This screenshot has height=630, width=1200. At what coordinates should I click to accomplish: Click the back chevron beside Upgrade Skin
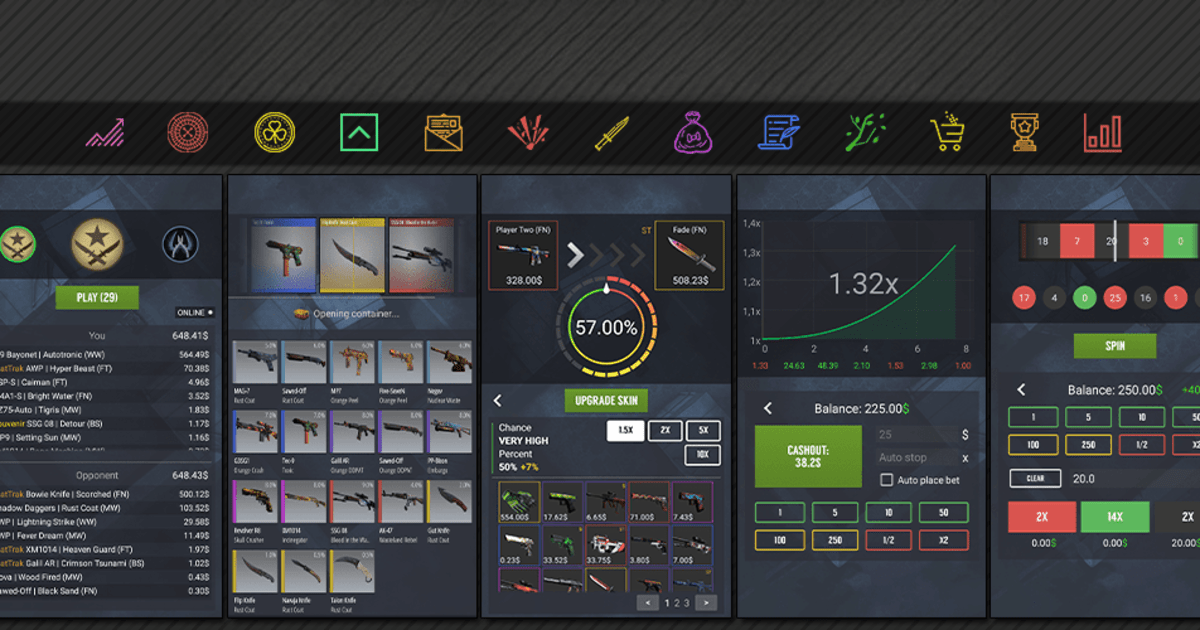tap(498, 401)
